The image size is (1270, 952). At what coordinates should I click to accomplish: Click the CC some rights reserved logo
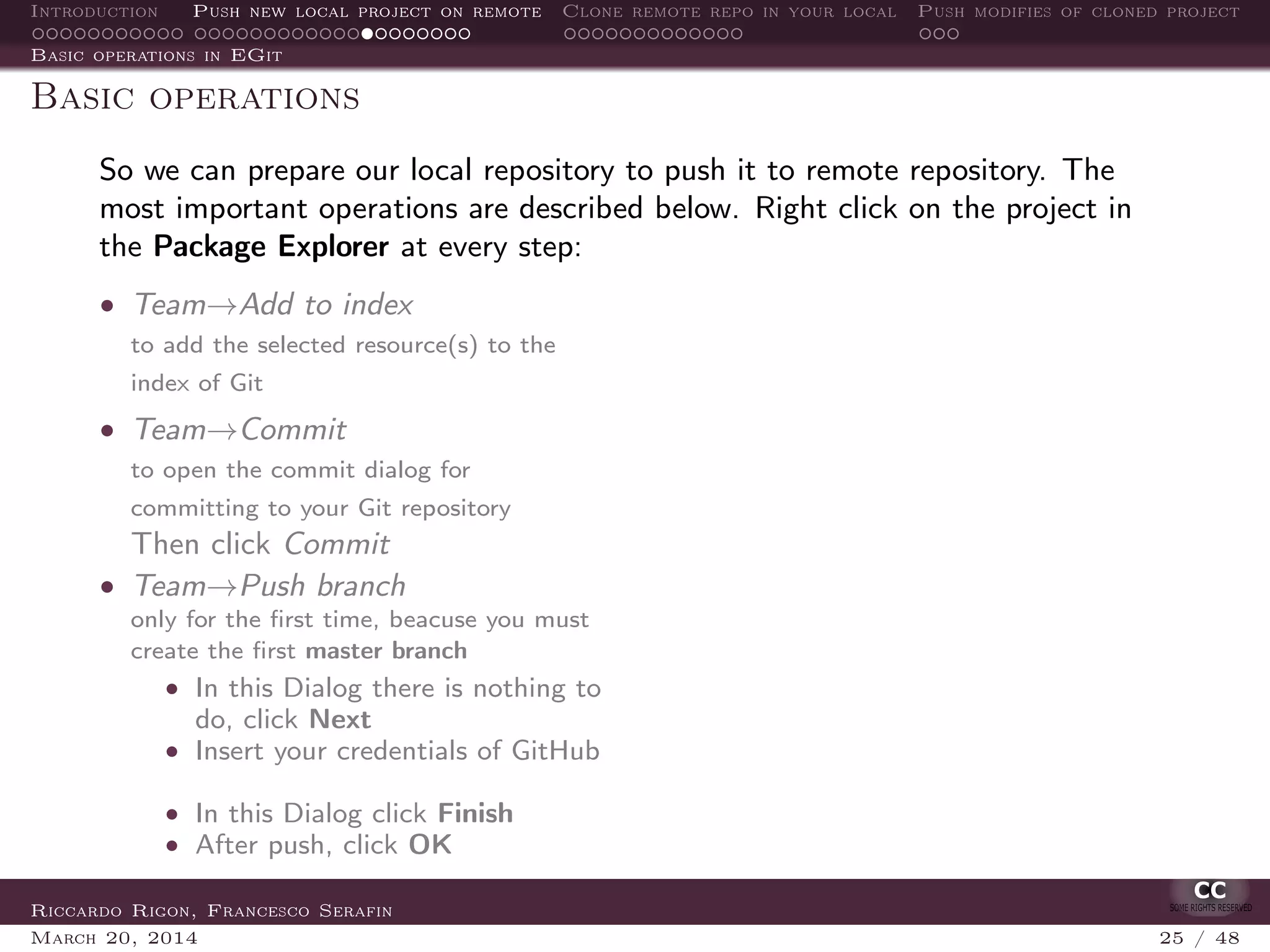click(x=1210, y=897)
